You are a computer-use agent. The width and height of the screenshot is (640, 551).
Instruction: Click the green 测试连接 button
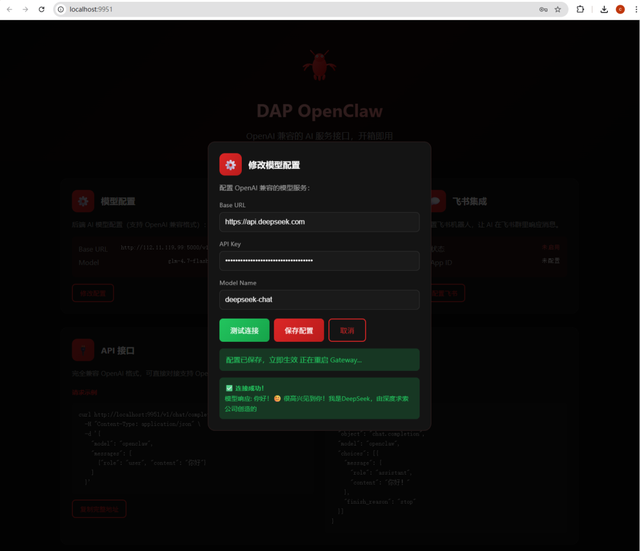[244, 330]
